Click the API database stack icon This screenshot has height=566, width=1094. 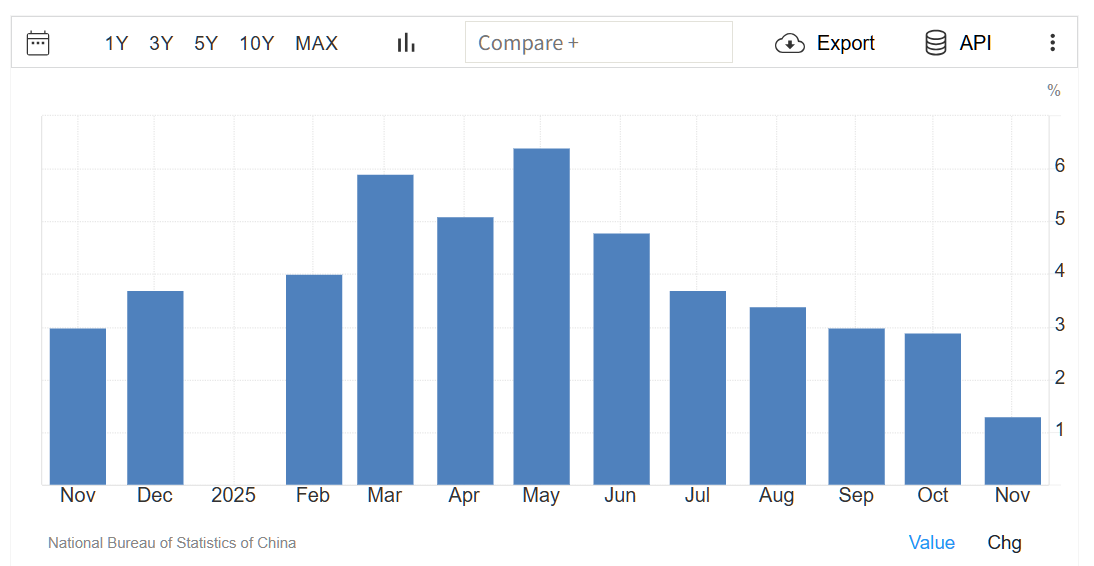(936, 43)
